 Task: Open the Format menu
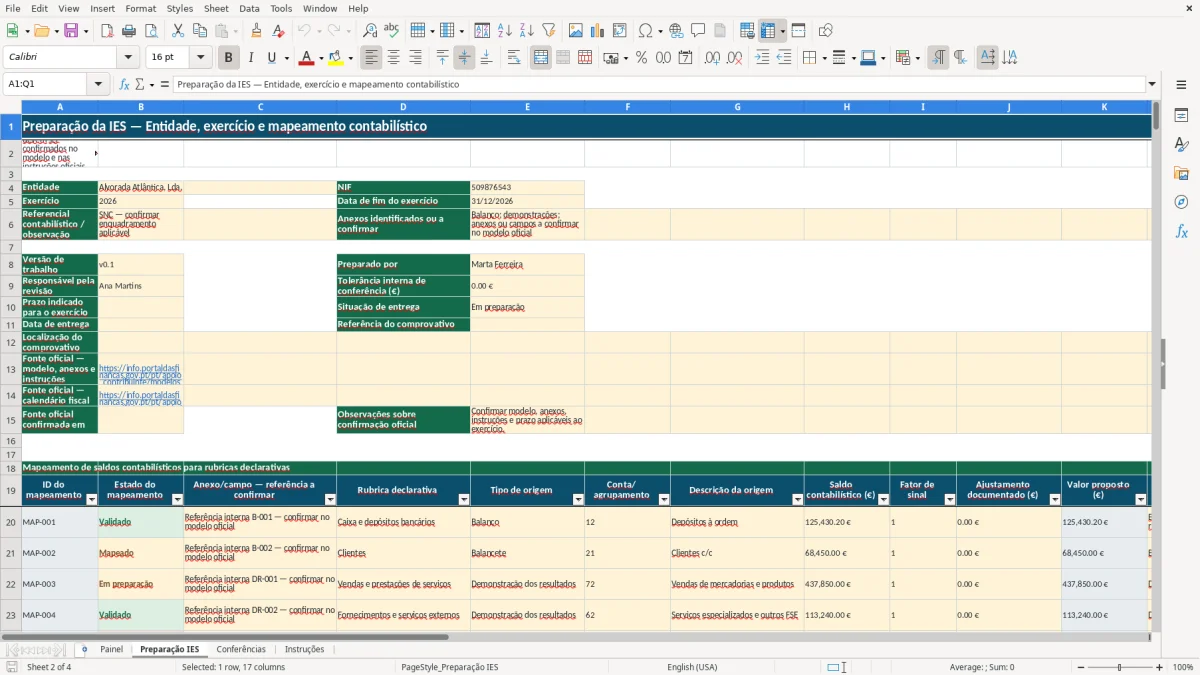(x=140, y=8)
